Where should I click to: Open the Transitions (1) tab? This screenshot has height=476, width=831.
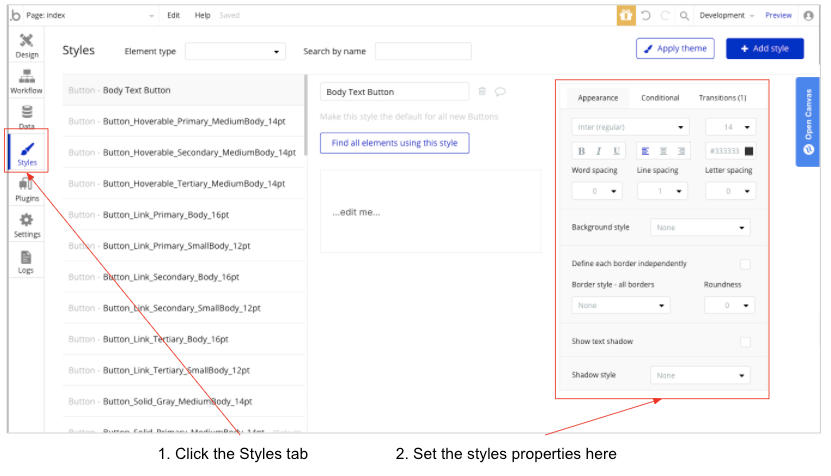tap(722, 98)
